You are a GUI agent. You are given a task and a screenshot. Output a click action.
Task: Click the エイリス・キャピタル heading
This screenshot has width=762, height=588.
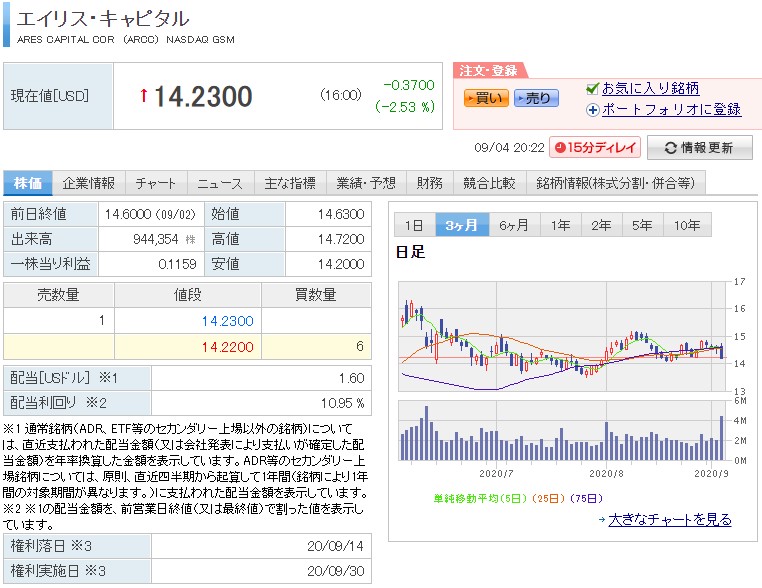coord(103,19)
